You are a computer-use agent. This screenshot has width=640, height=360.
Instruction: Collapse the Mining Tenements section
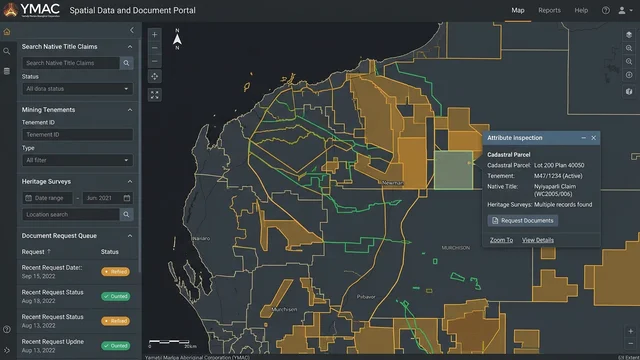tap(130, 110)
